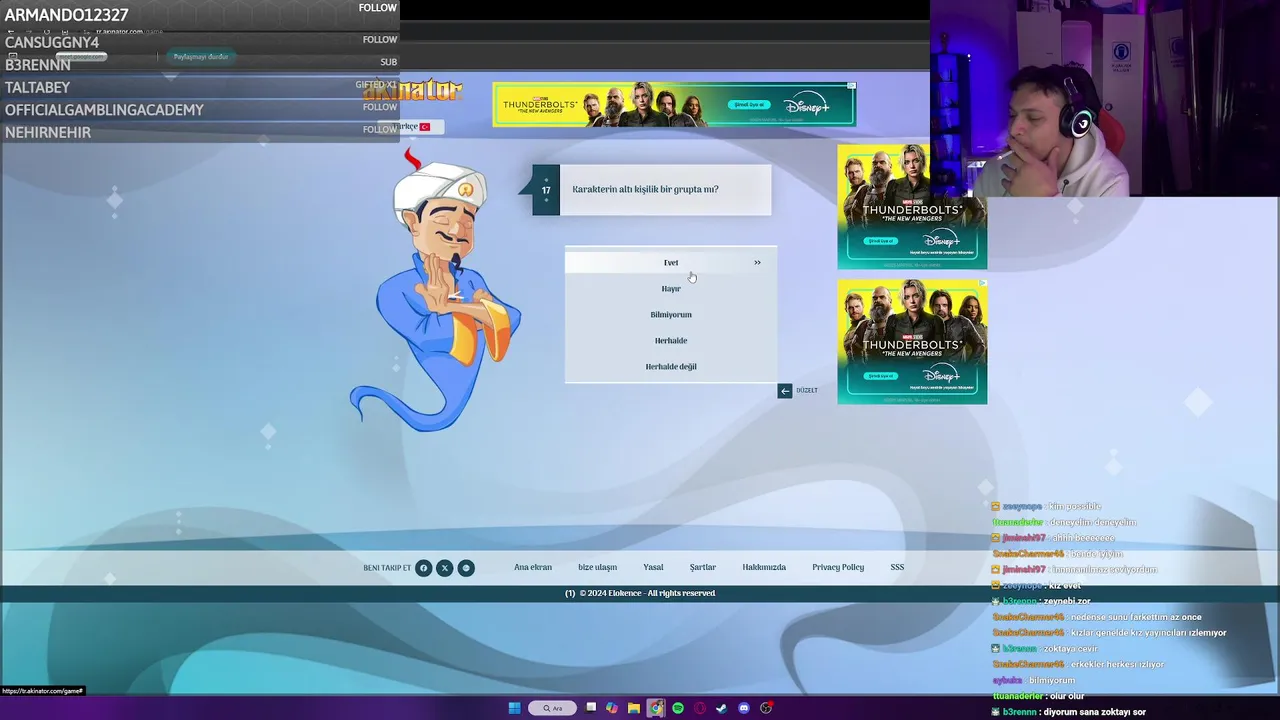Open Steam from taskbar
The width and height of the screenshot is (1280, 720).
pos(721,708)
